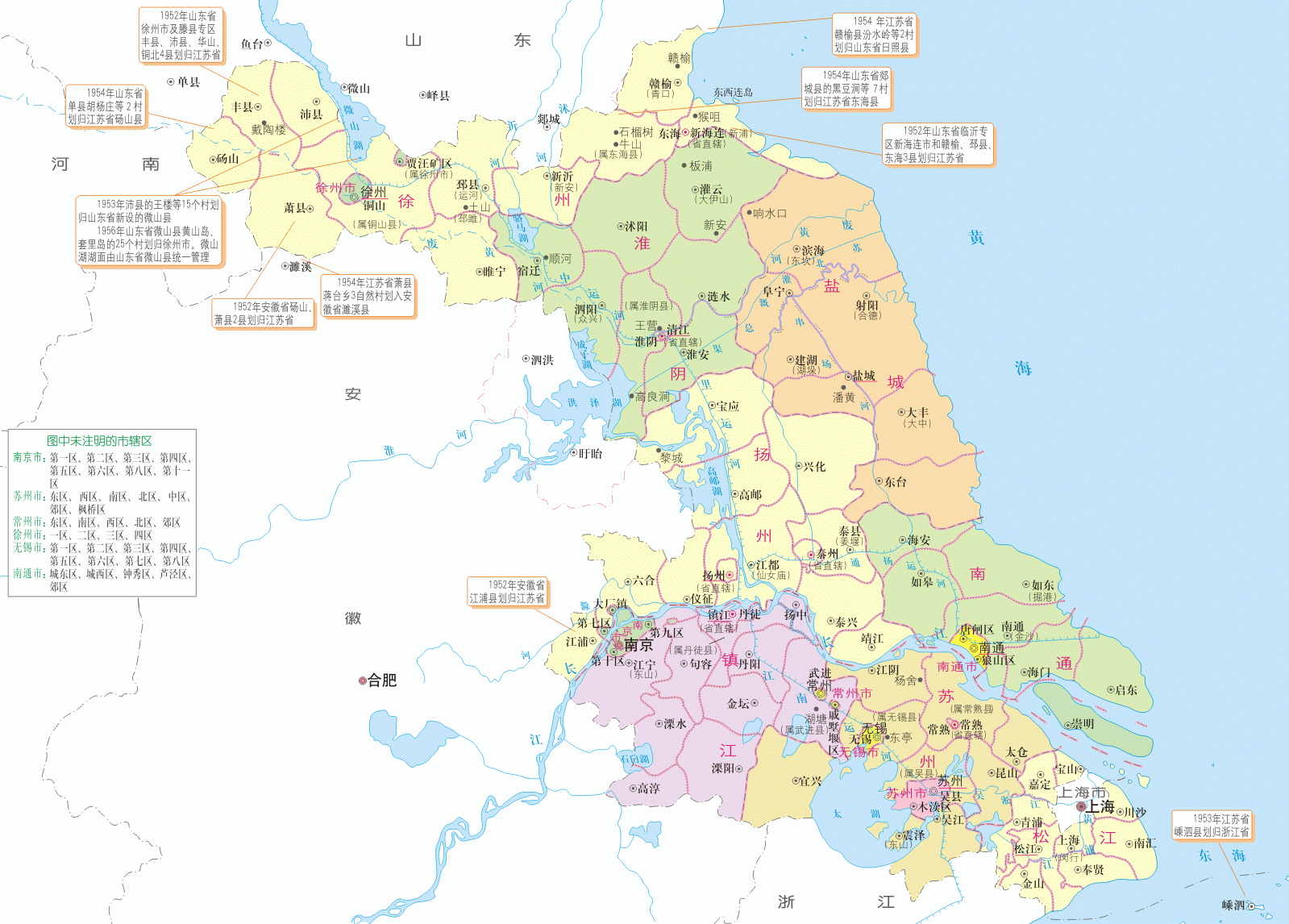Click the 昆山 county label
This screenshot has height=924, width=1289.
[1007, 772]
